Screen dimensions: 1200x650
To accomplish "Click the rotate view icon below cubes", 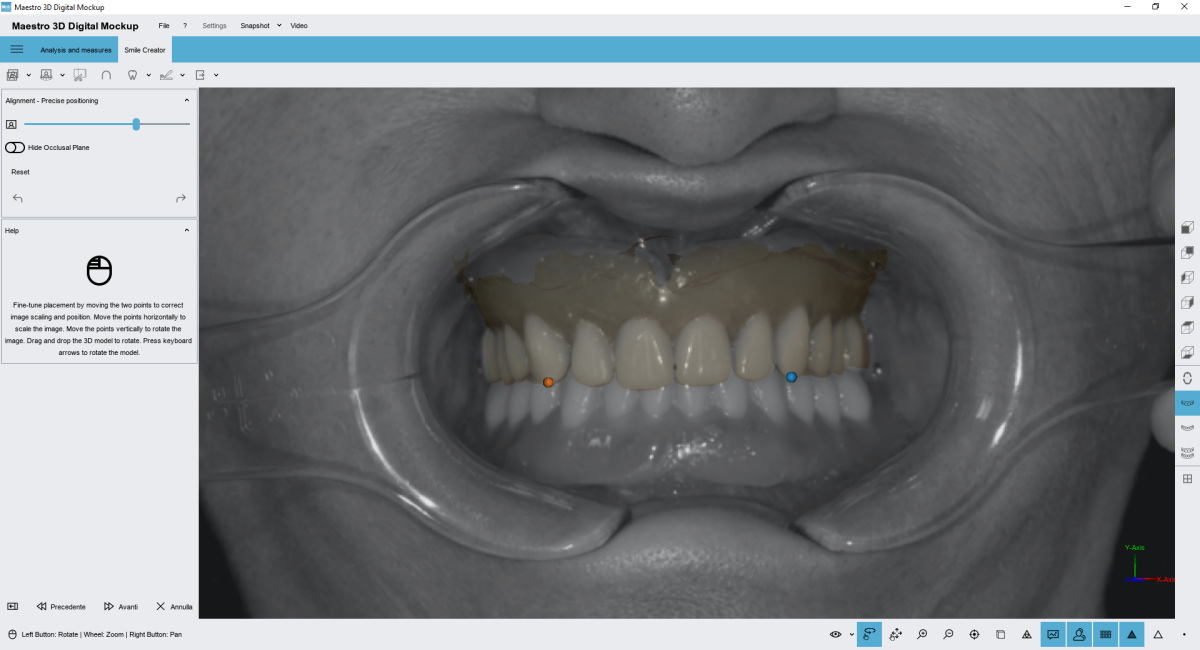I will coord(1187,378).
